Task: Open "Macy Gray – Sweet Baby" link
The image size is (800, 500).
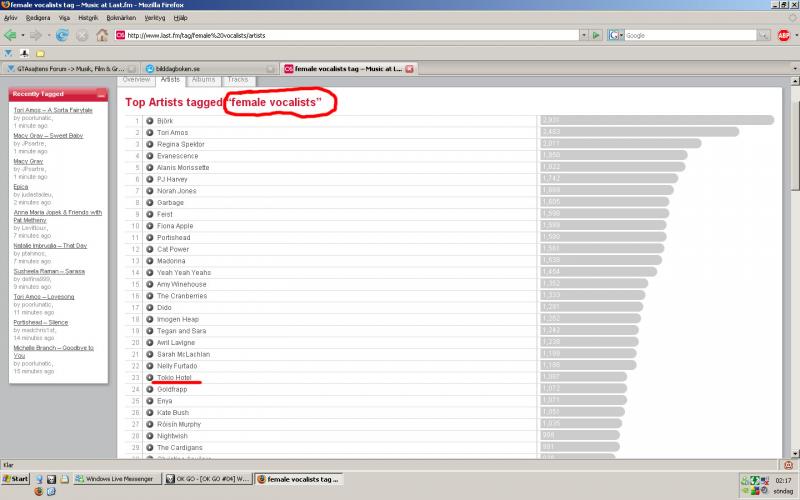Action: [x=46, y=133]
